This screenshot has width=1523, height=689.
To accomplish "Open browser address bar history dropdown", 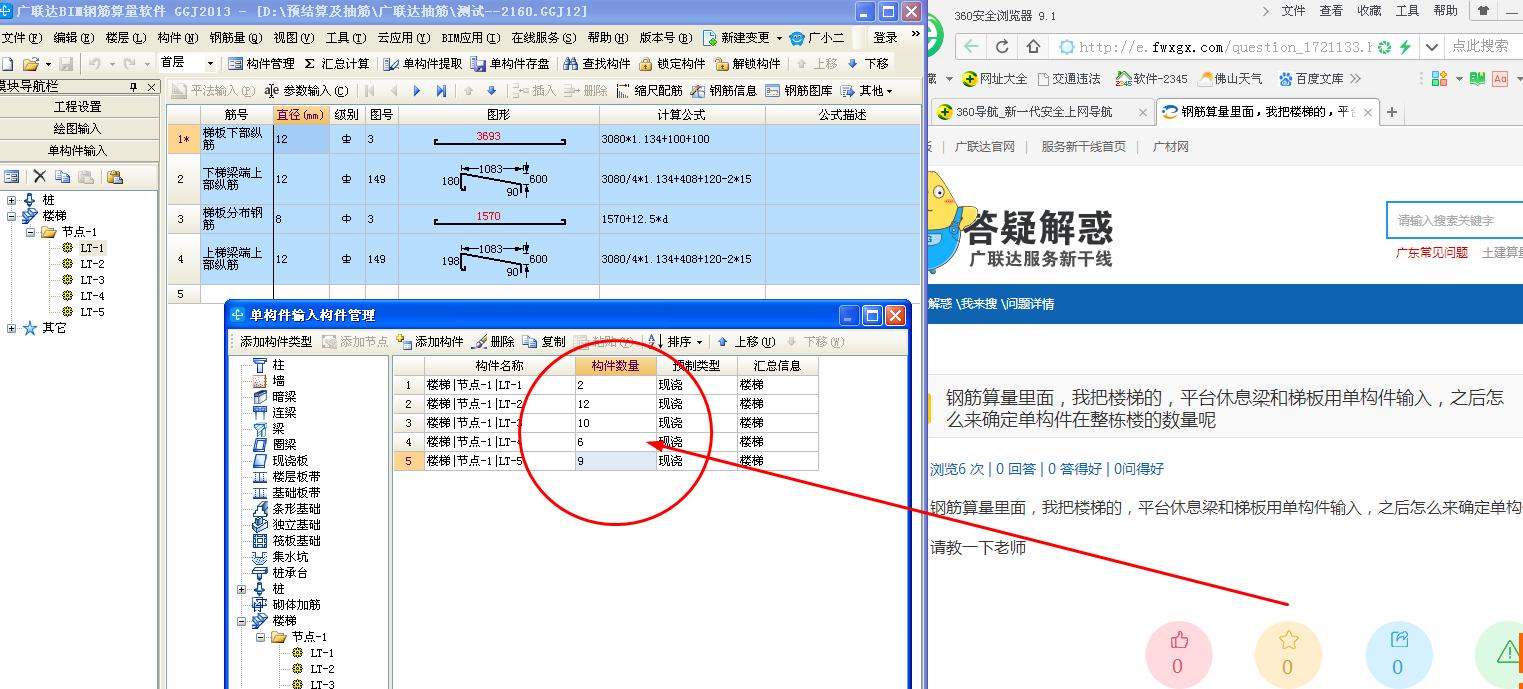I will click(x=1432, y=46).
